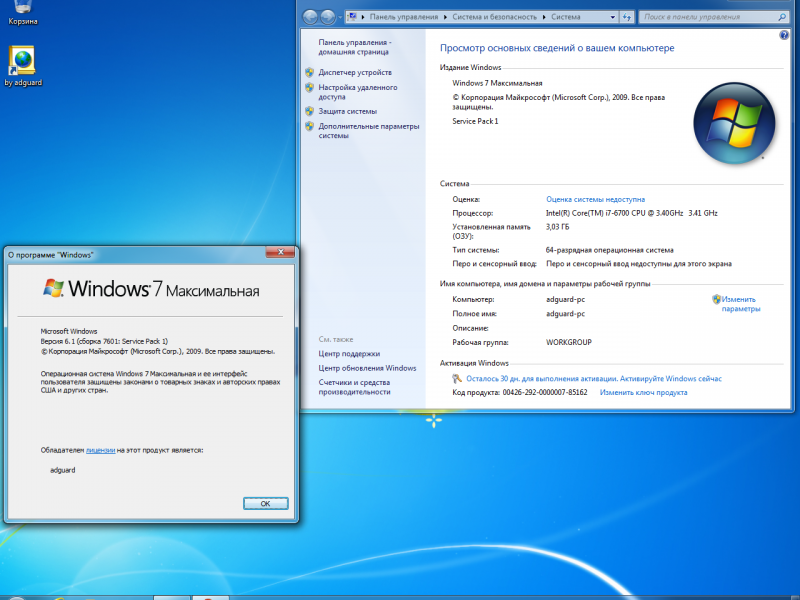Click the adguard-pc value next to Полное имя
The width and height of the screenshot is (800, 600).
(565, 314)
